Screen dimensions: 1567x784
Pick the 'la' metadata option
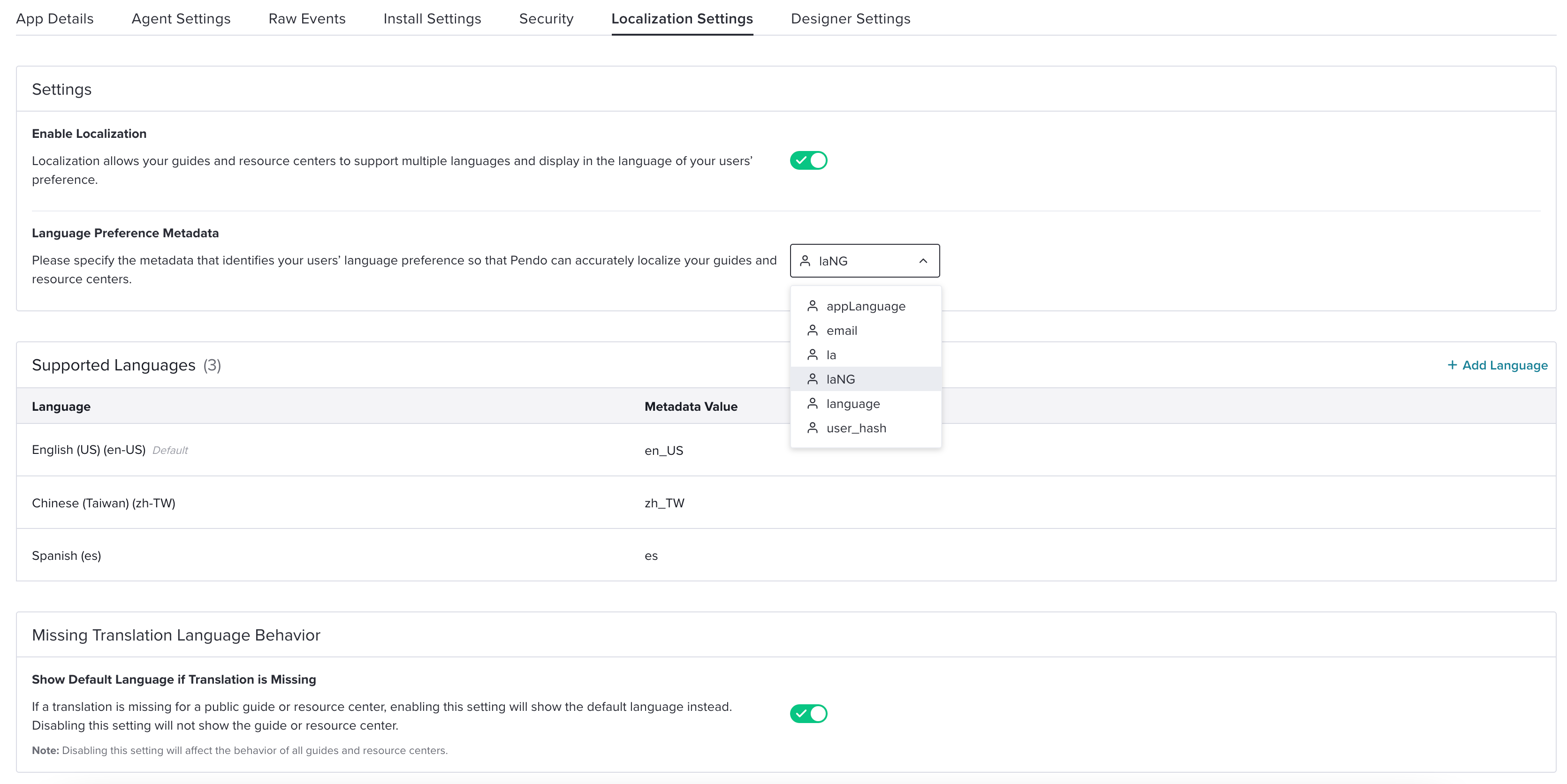pos(866,355)
